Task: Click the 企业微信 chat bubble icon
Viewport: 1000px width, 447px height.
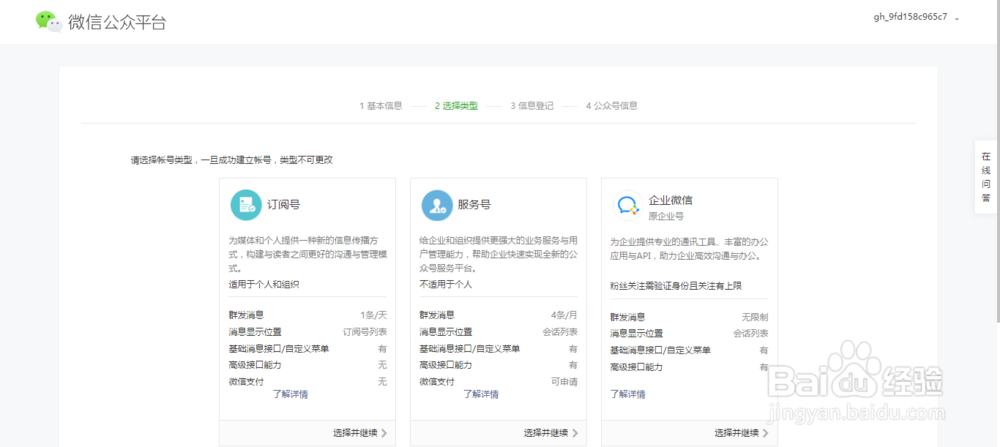Action: [x=628, y=205]
